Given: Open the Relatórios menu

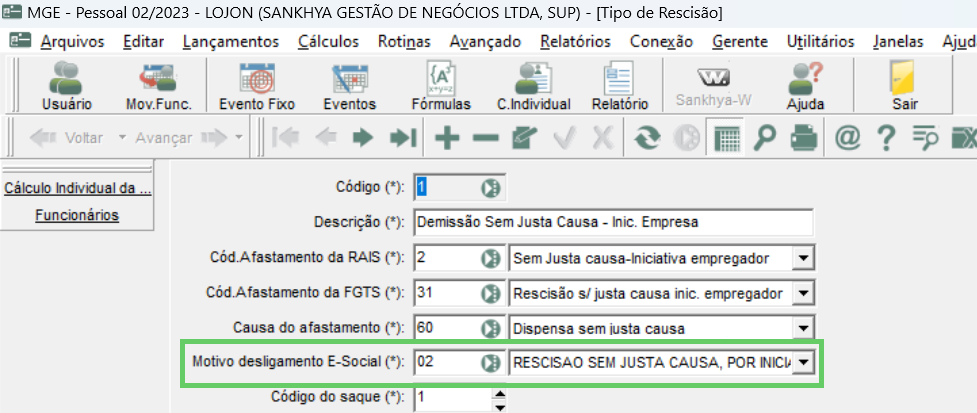Looking at the screenshot, I should [x=576, y=42].
